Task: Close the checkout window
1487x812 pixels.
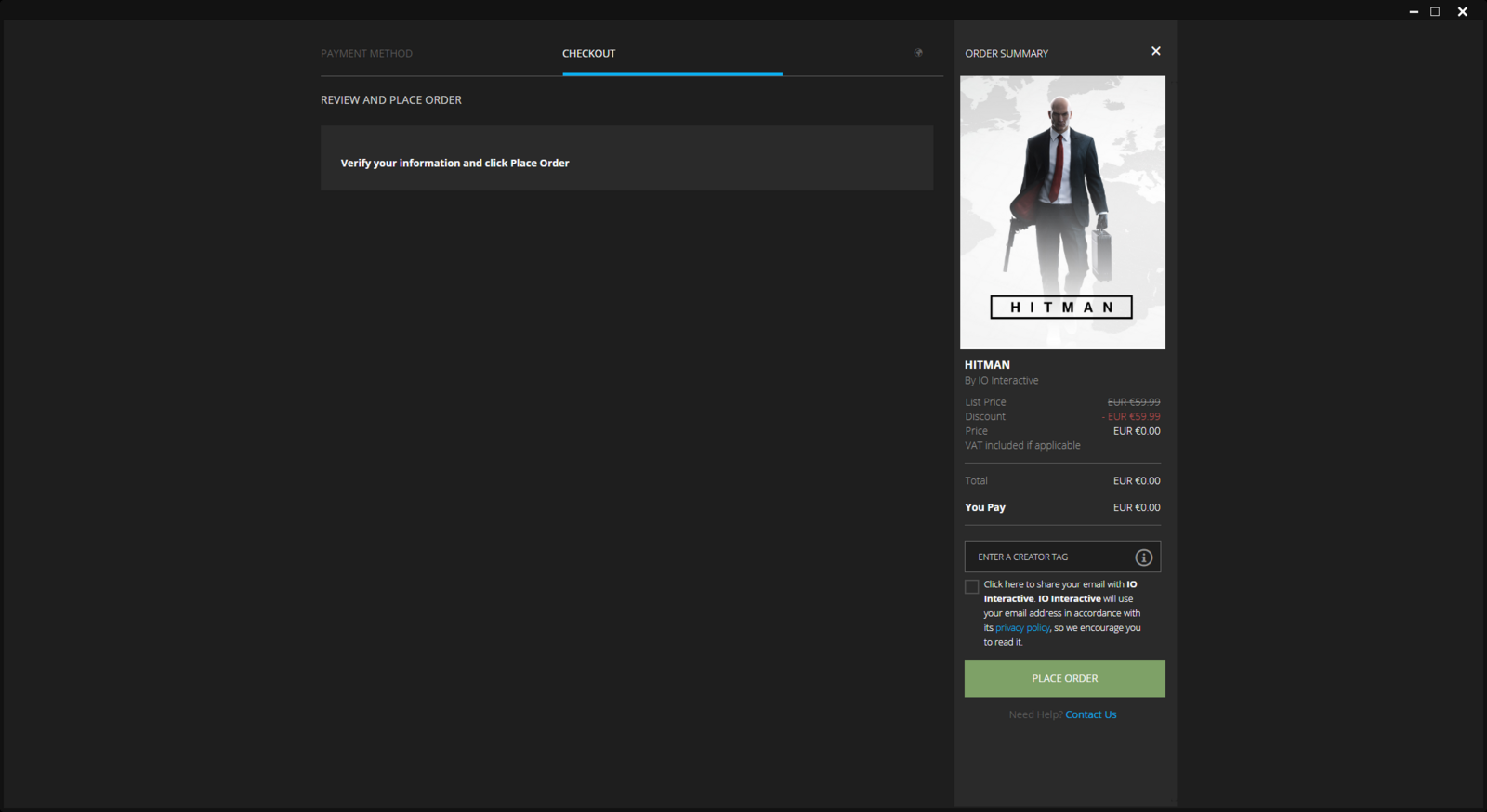Action: (x=1462, y=12)
